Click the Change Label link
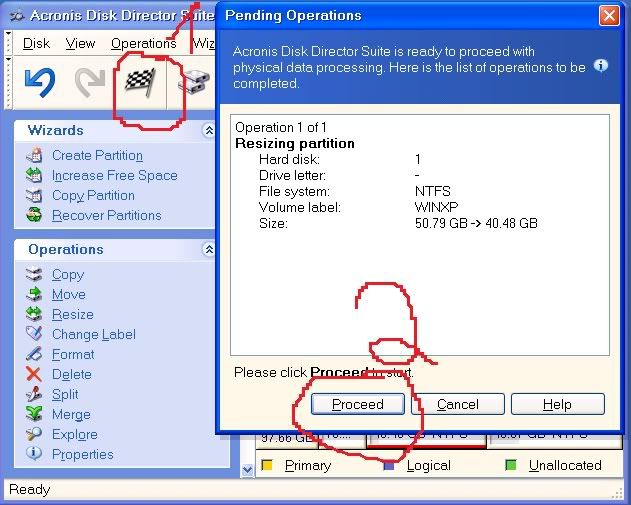 [94, 334]
